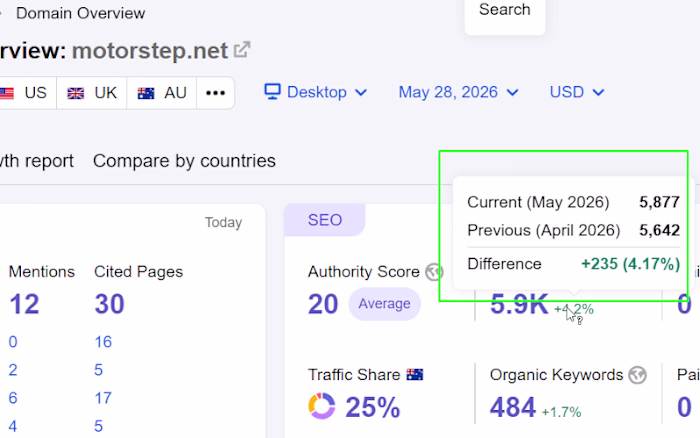Open the USD currency dropdown
Image resolution: width=700 pixels, height=438 pixels.
click(577, 92)
